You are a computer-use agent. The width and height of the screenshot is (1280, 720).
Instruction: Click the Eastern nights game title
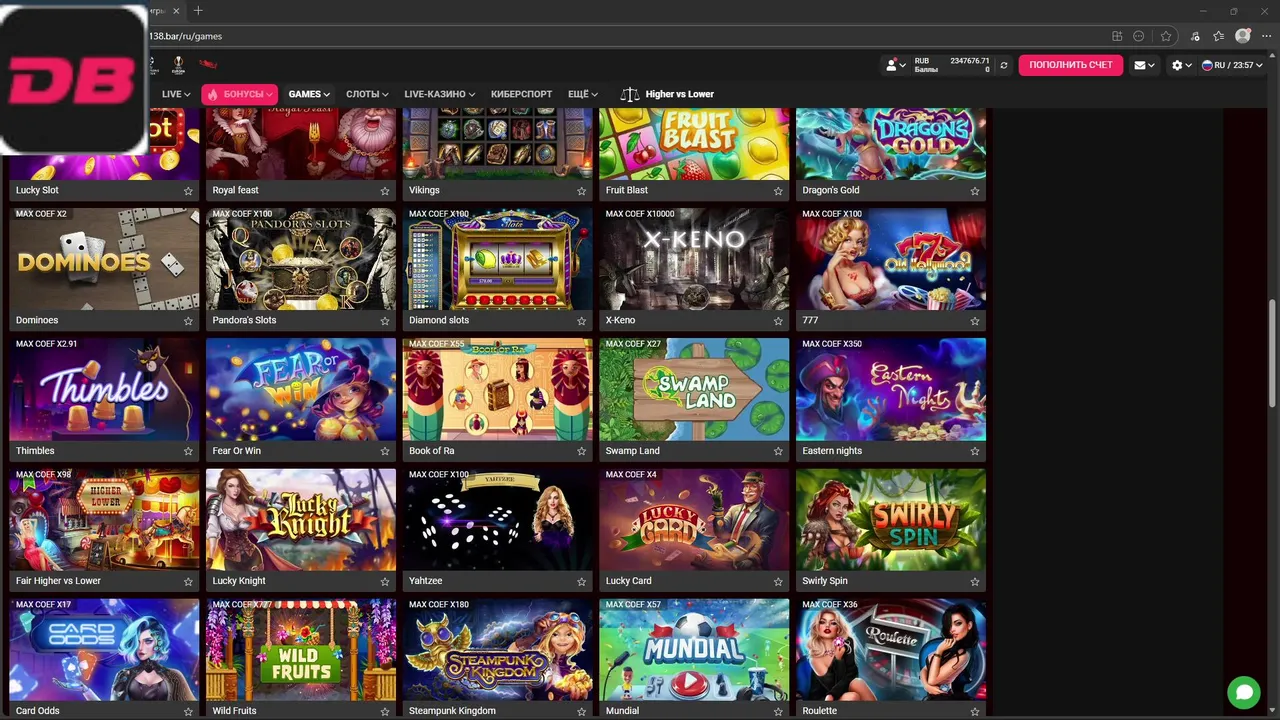click(832, 451)
